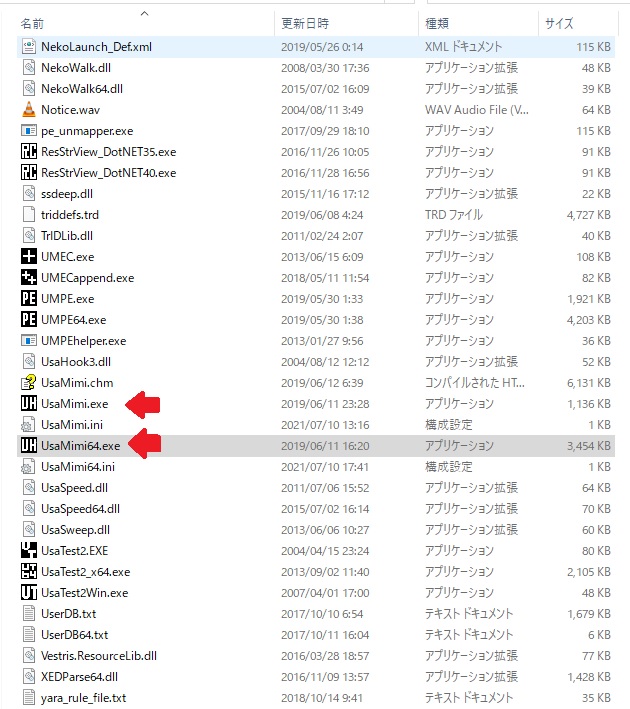Image resolution: width=630 pixels, height=709 pixels.
Task: Select NekoLaunch_Def.xml file name
Action: click(96, 46)
